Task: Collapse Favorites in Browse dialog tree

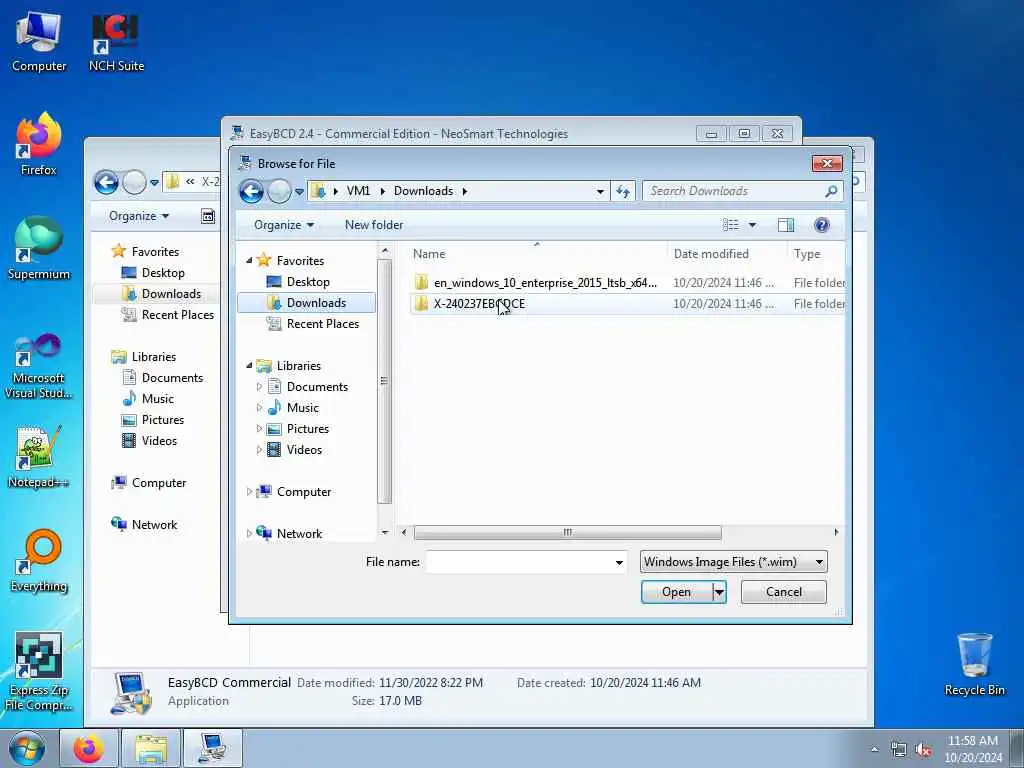Action: click(x=249, y=260)
